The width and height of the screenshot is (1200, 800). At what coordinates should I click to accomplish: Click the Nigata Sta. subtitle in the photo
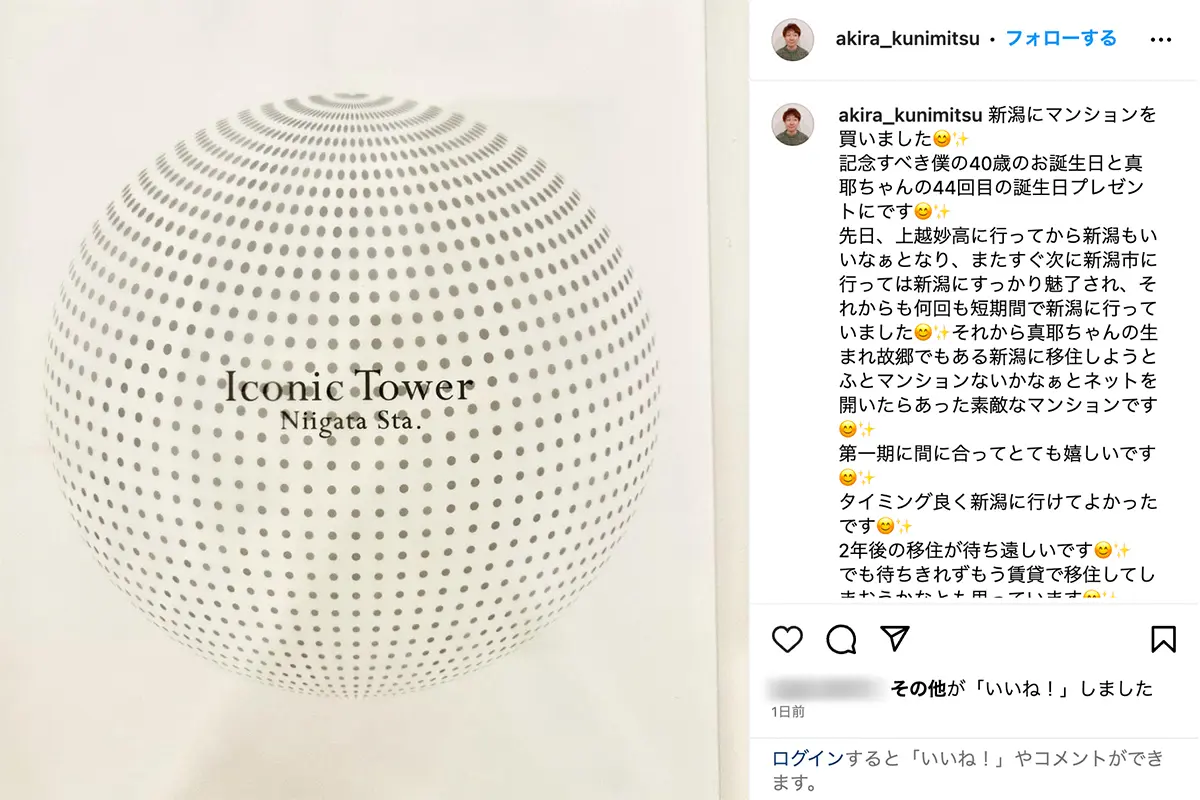pos(350,421)
